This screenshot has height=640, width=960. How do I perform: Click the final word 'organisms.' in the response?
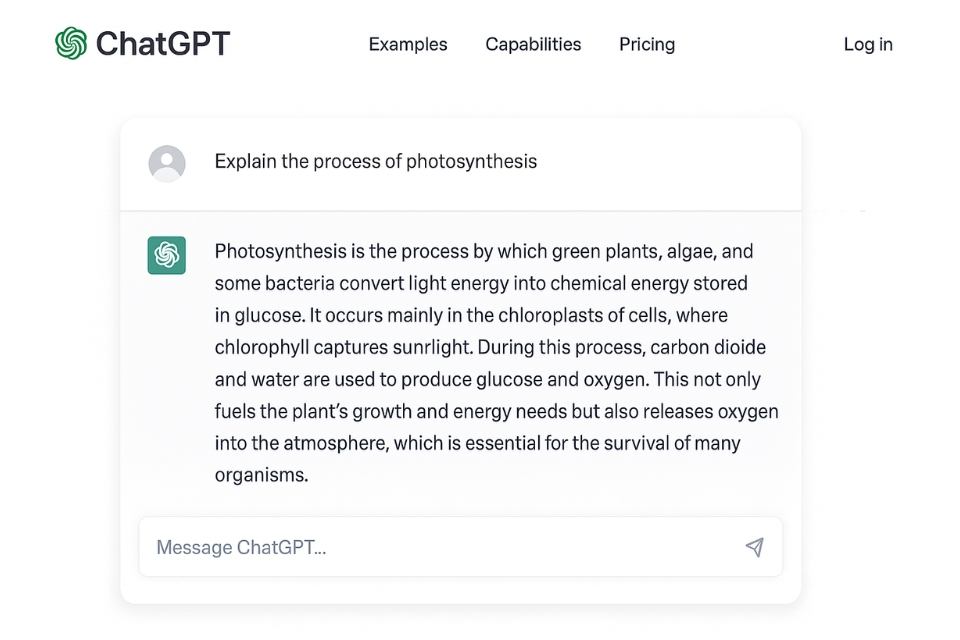pos(261,475)
